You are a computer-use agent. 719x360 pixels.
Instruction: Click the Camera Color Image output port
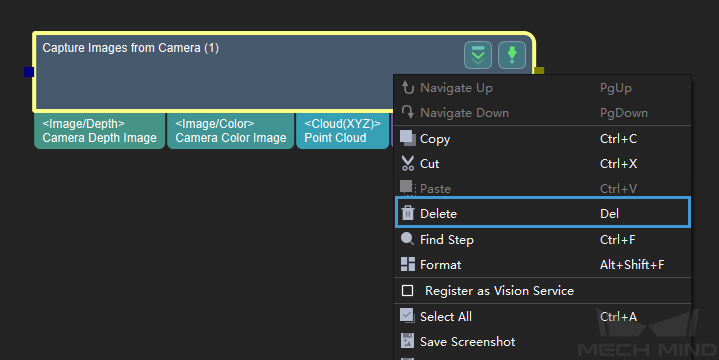pyautogui.click(x=231, y=131)
